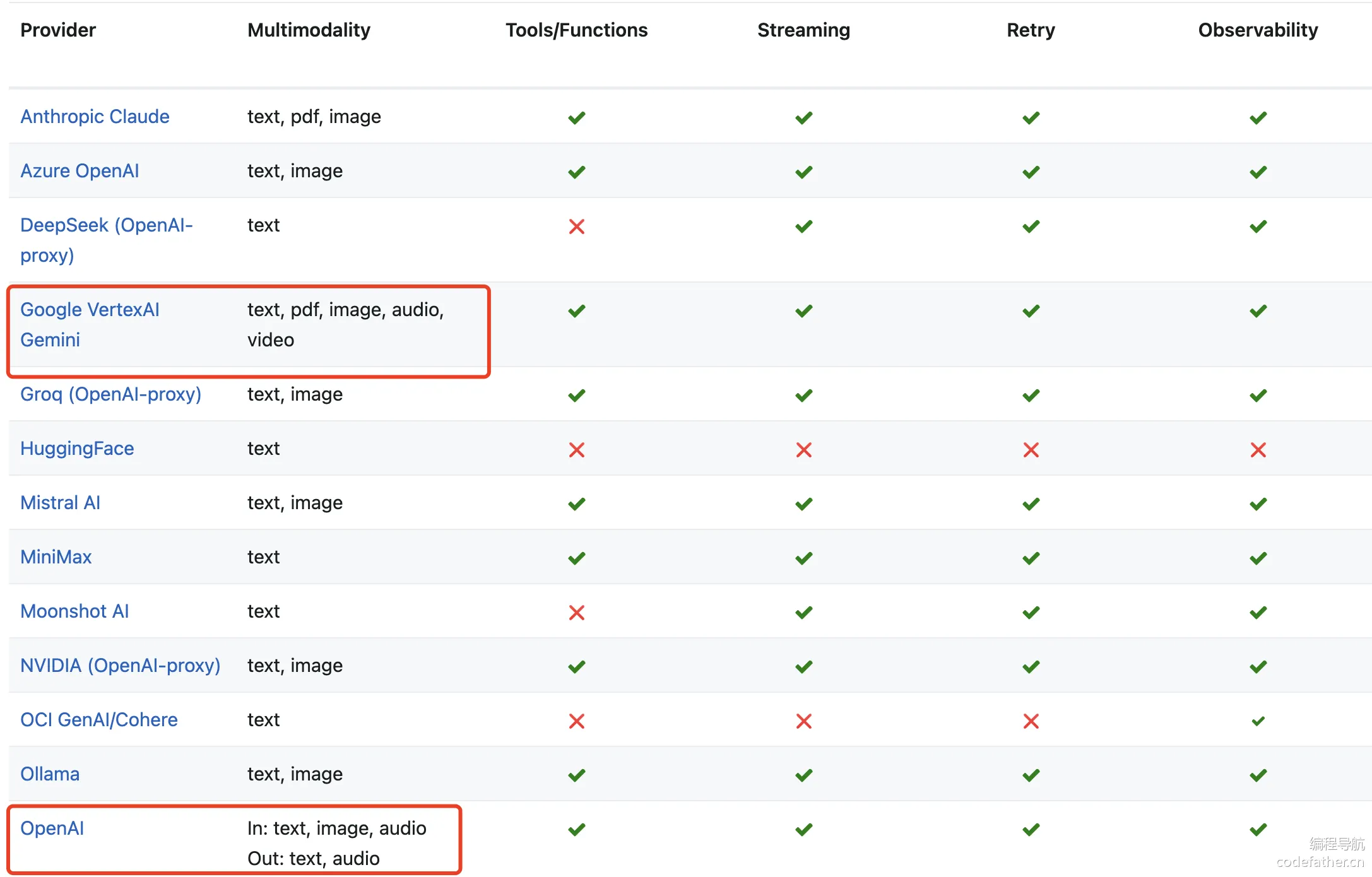1372x877 pixels.
Task: Click the Streaming column header
Action: (x=804, y=30)
